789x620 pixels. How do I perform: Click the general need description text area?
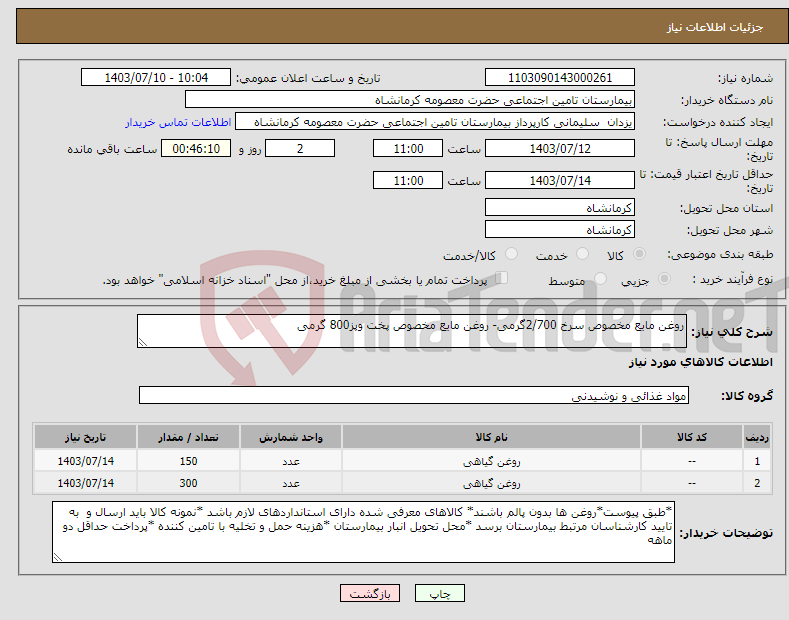pos(412,331)
